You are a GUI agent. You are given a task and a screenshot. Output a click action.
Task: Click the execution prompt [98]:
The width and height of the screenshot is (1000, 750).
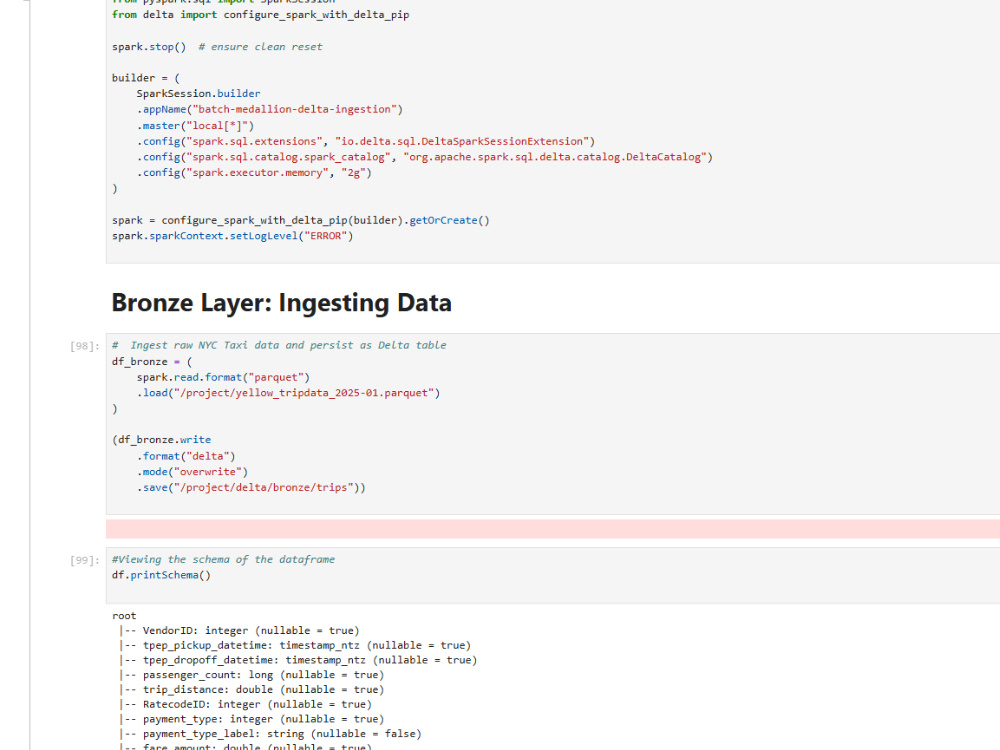tap(84, 346)
